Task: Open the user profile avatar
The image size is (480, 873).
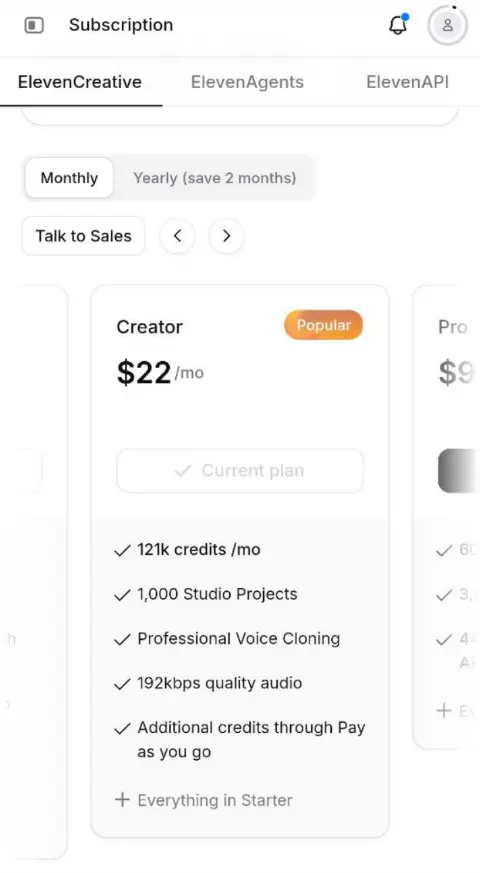Action: coord(447,25)
